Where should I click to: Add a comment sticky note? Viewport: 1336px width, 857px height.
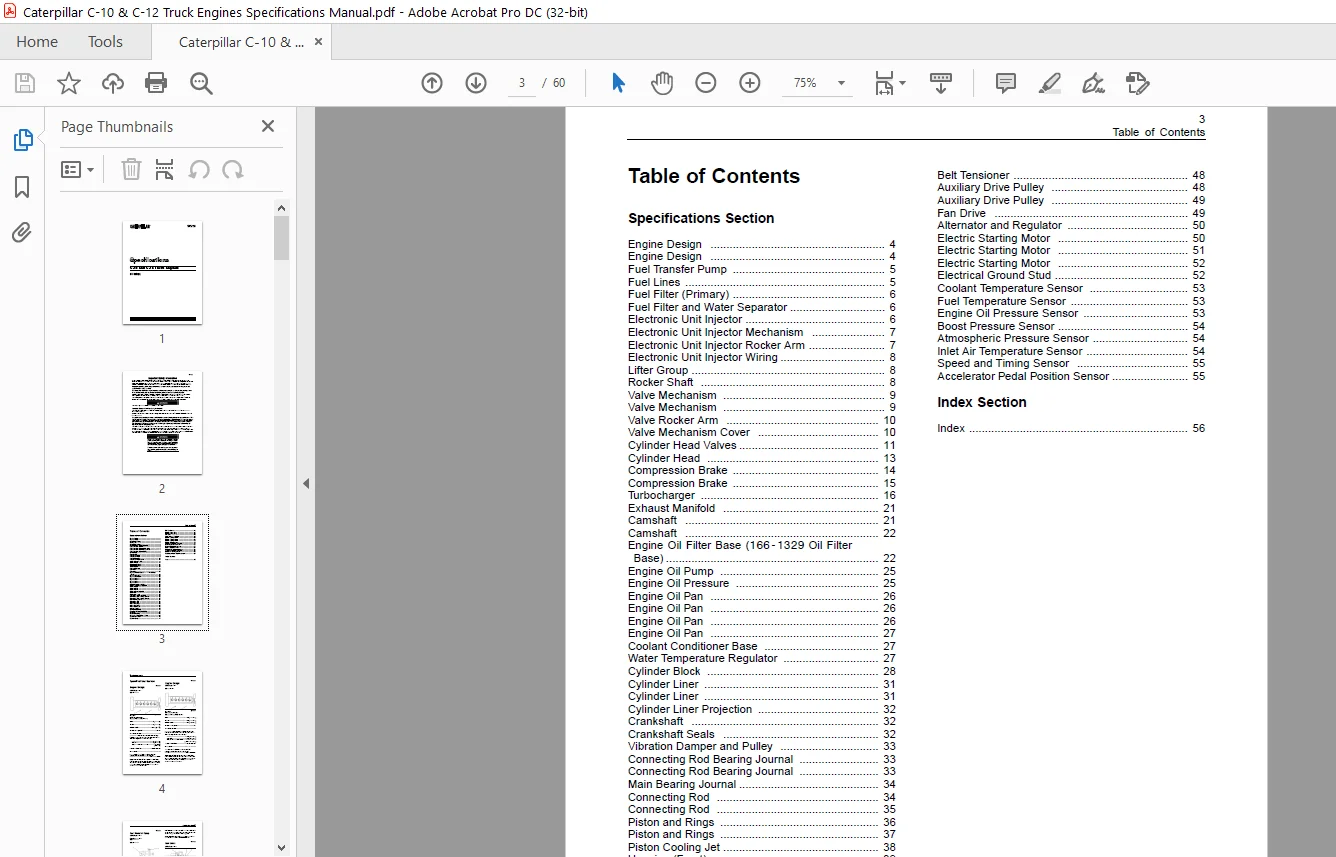point(1006,83)
